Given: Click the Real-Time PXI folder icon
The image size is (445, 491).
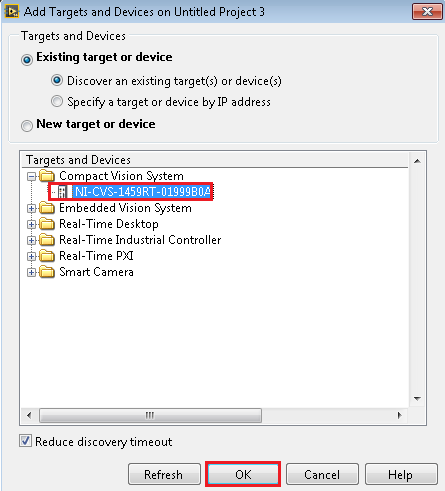Looking at the screenshot, I should pyautogui.click(x=47, y=256).
